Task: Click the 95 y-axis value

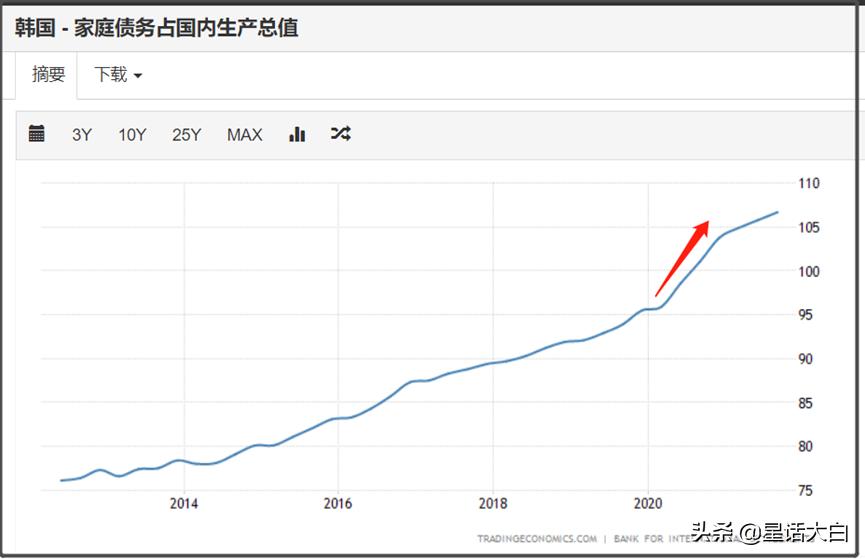Action: (x=805, y=315)
